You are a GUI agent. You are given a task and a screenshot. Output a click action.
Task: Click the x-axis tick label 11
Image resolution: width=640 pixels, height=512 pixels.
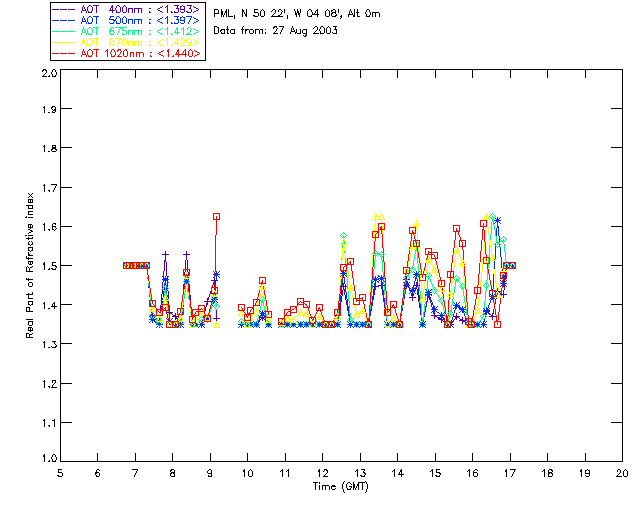(x=285, y=473)
